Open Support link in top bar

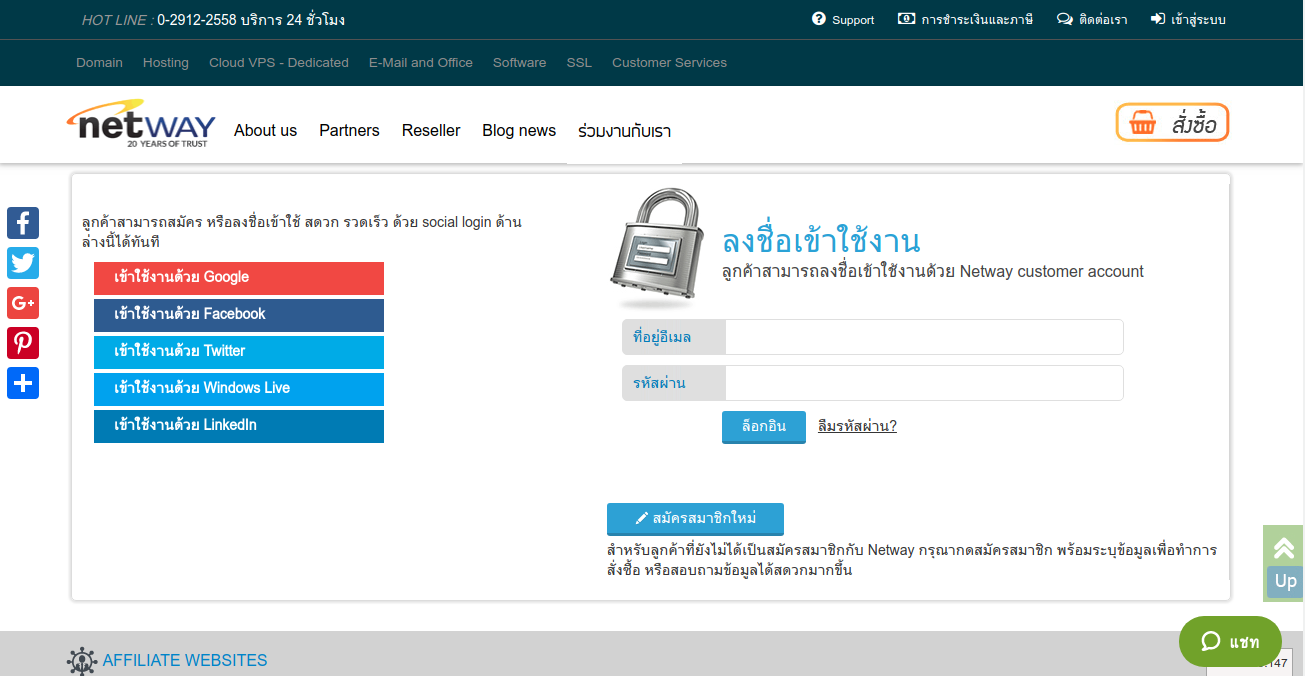click(x=843, y=20)
